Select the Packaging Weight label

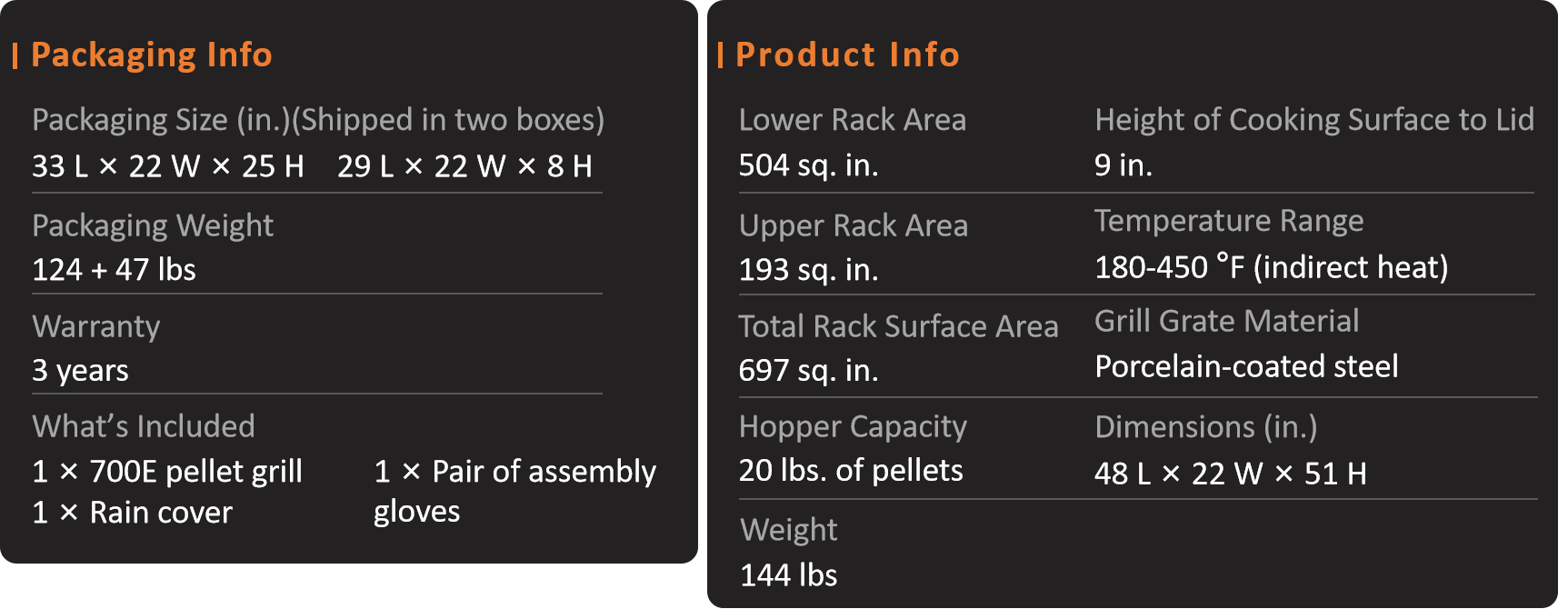point(153,225)
